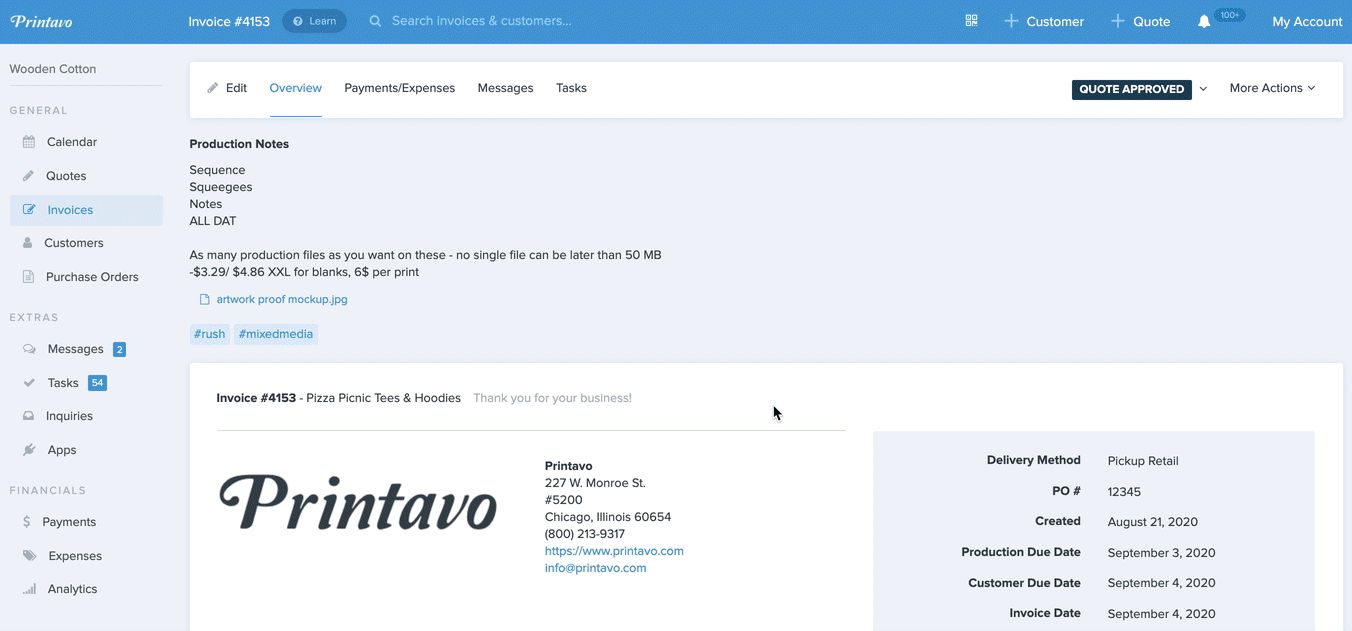
Task: Click the plus icon beside Quote
Action: pos(1118,21)
